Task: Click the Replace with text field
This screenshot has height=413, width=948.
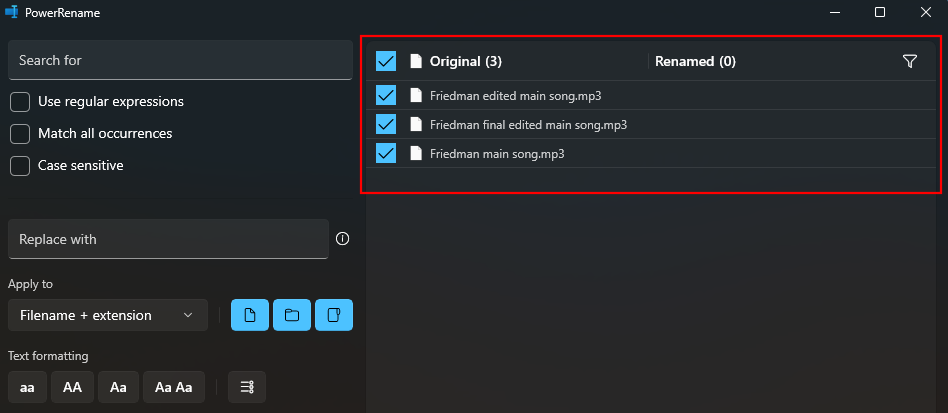Action: [x=168, y=239]
